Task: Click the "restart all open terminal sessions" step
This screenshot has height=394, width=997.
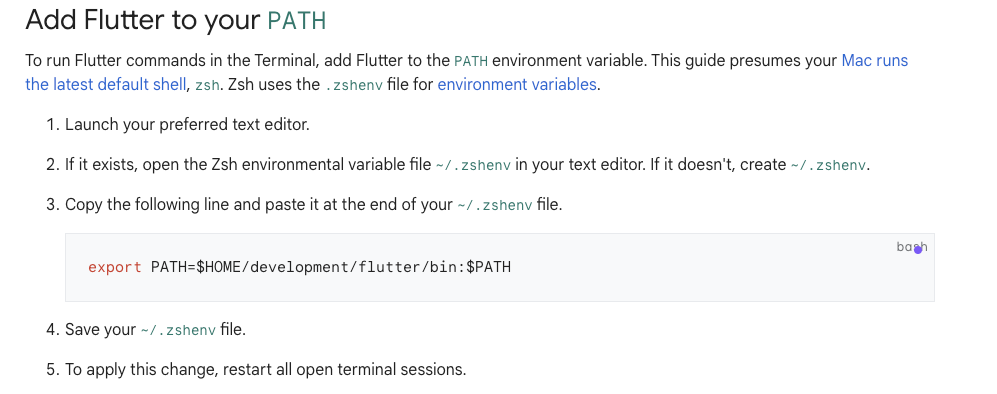Action: point(345,369)
